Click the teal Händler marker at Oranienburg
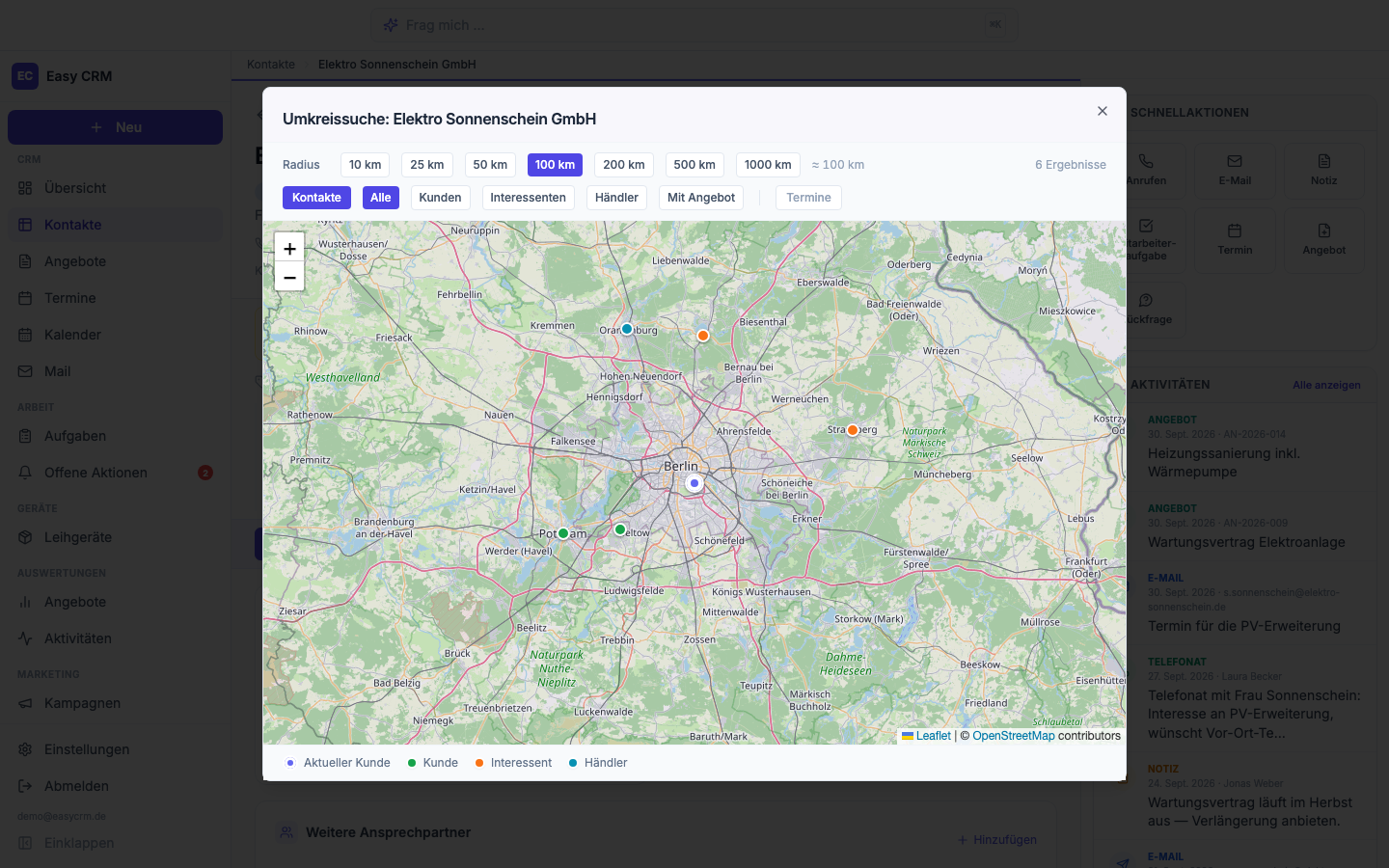 click(x=627, y=329)
